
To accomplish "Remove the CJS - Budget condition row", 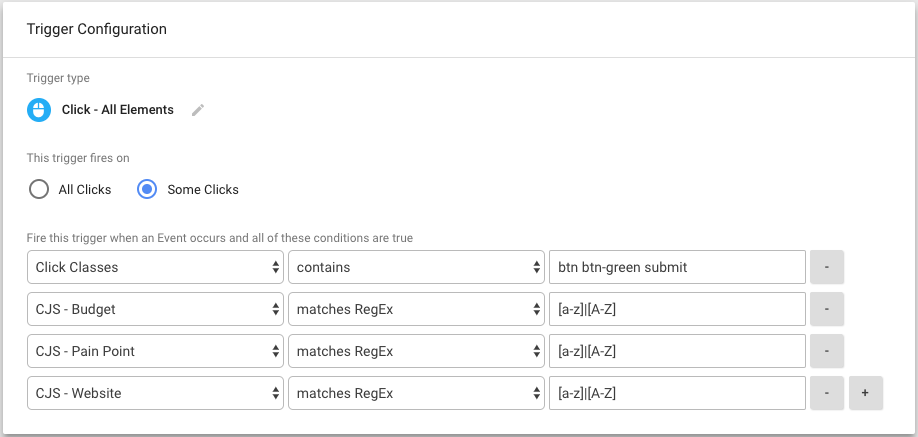I will click(827, 309).
